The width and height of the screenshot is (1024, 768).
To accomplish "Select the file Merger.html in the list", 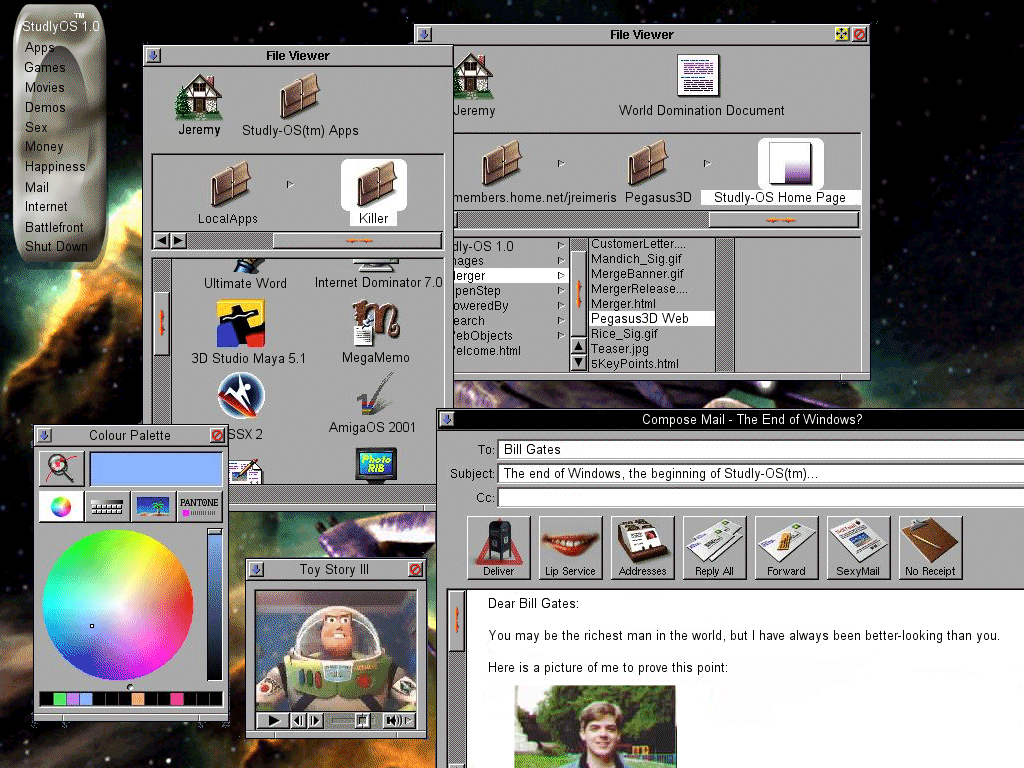I will click(x=623, y=304).
